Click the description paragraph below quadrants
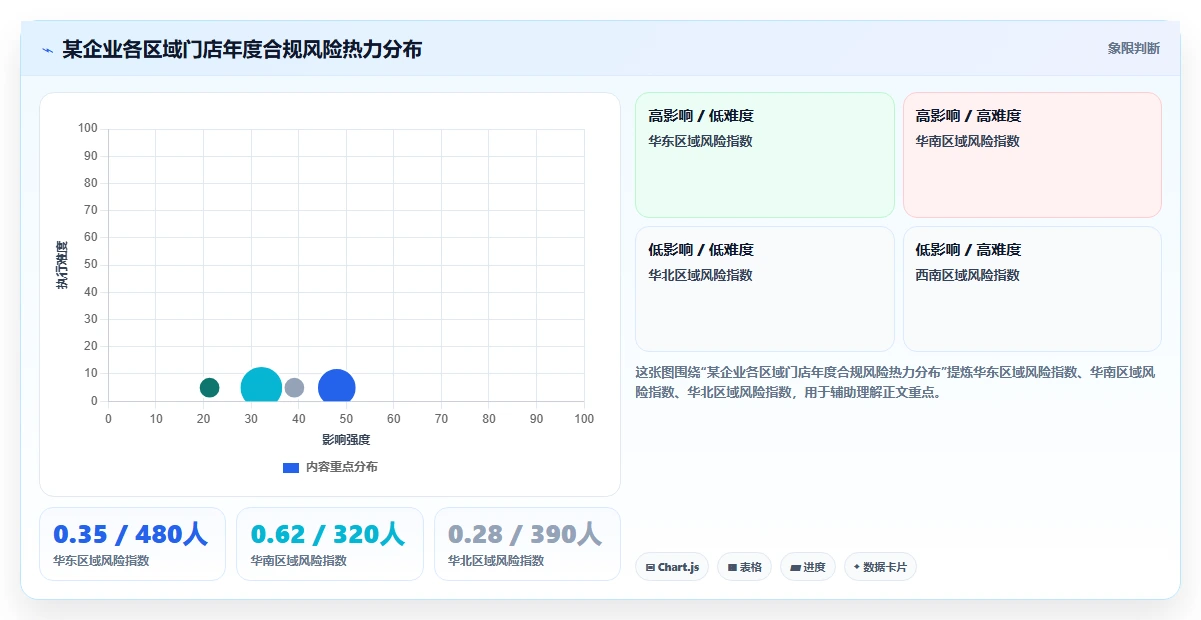This screenshot has width=1201, height=620. [x=897, y=382]
